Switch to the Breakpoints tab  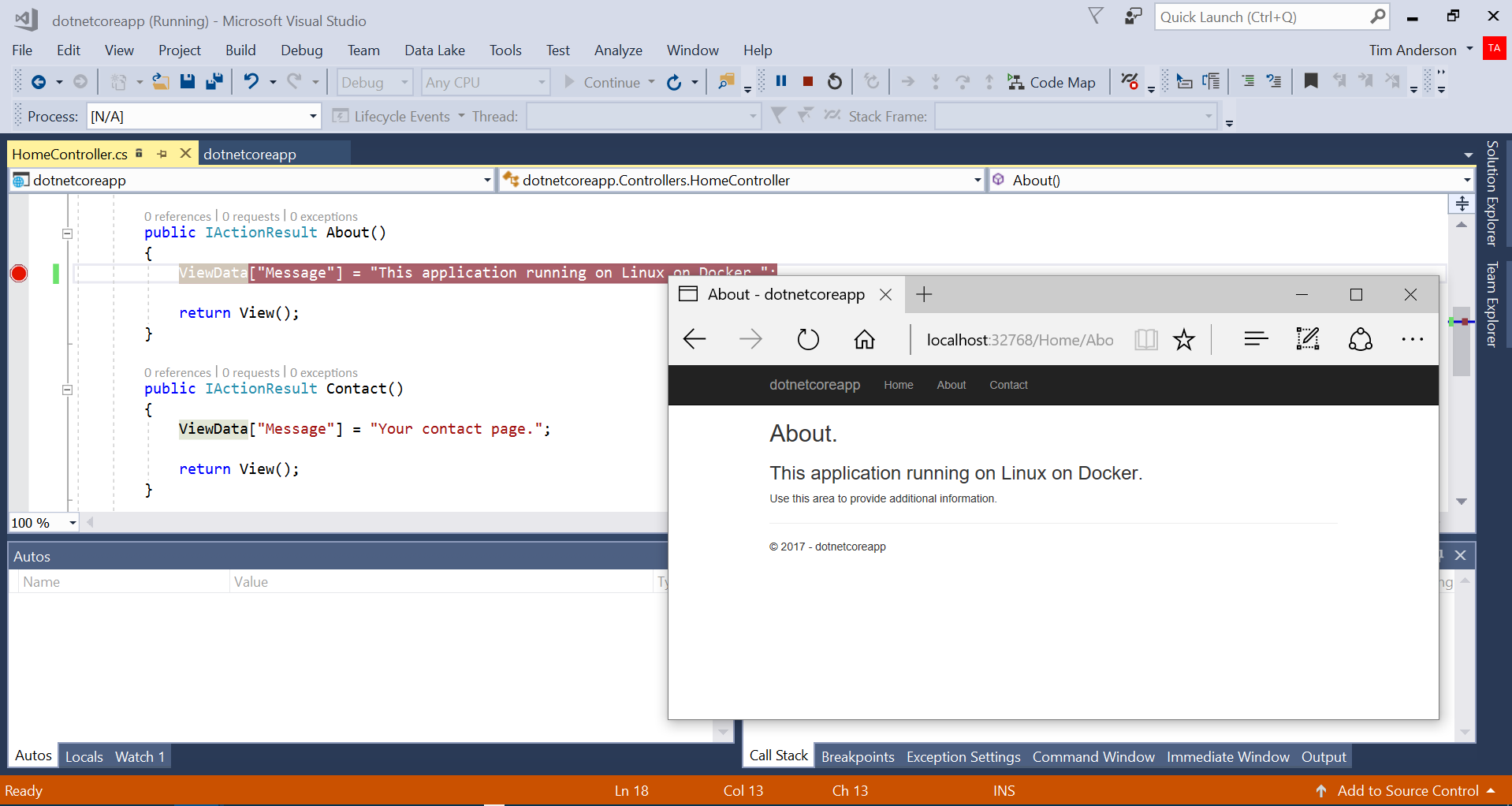(x=858, y=756)
